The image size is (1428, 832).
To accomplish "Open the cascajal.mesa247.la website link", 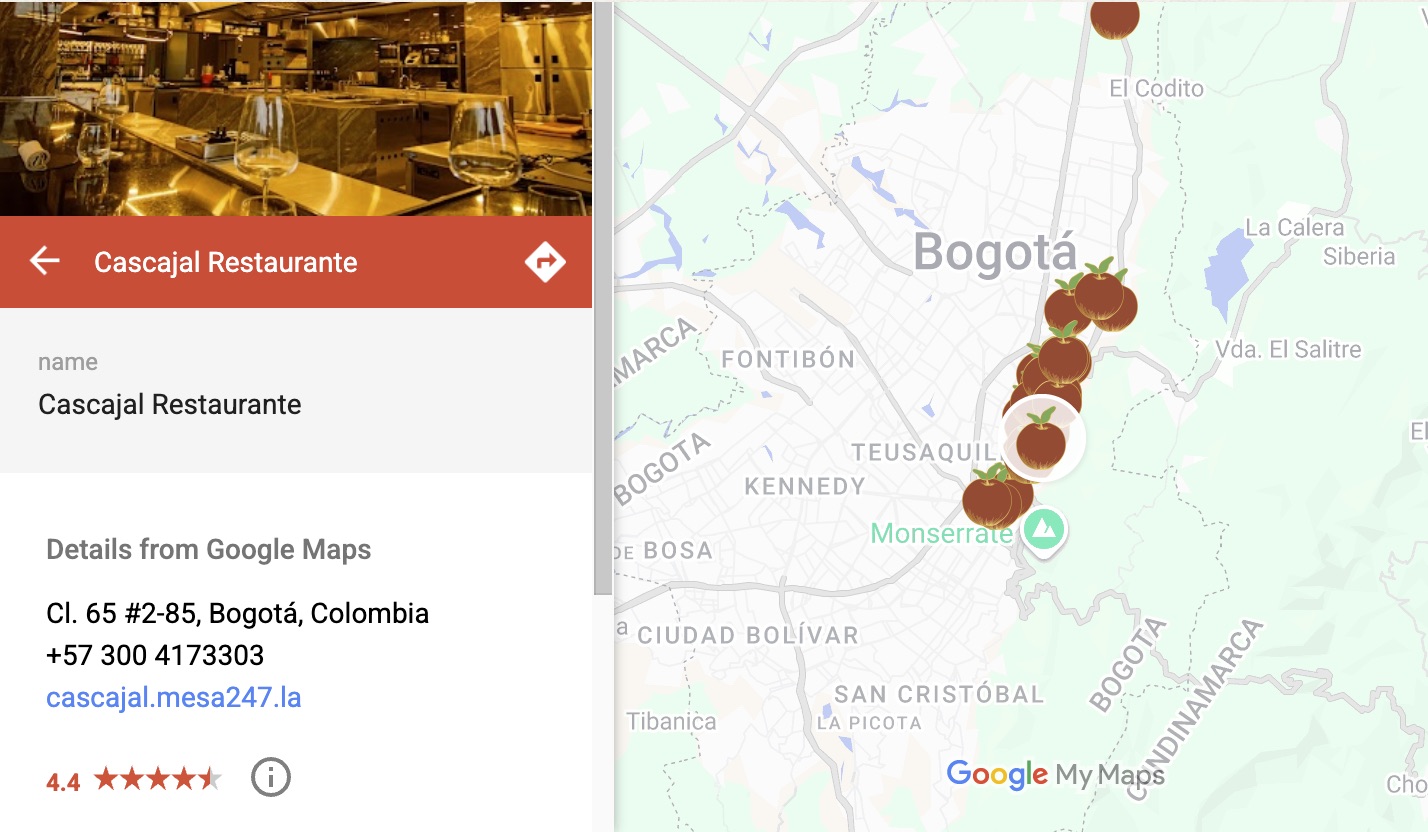I will [174, 697].
